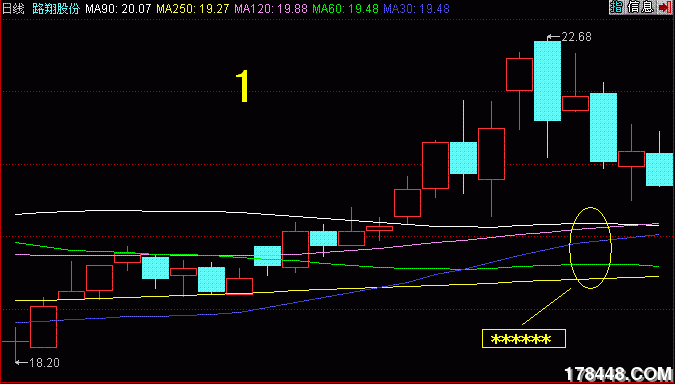Click the yellow asterisk annotation box
Screen dimensions: 675x384
(523, 339)
